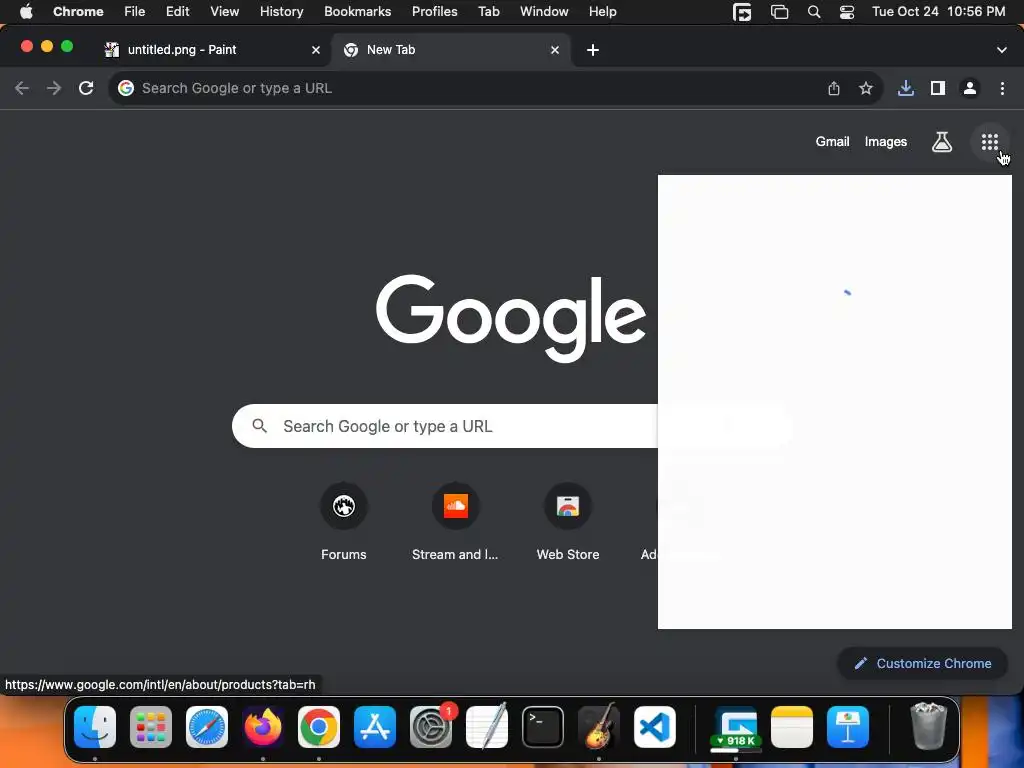The image size is (1024, 768).
Task: Expand the tab search dropdown arrow
Action: (x=1001, y=50)
